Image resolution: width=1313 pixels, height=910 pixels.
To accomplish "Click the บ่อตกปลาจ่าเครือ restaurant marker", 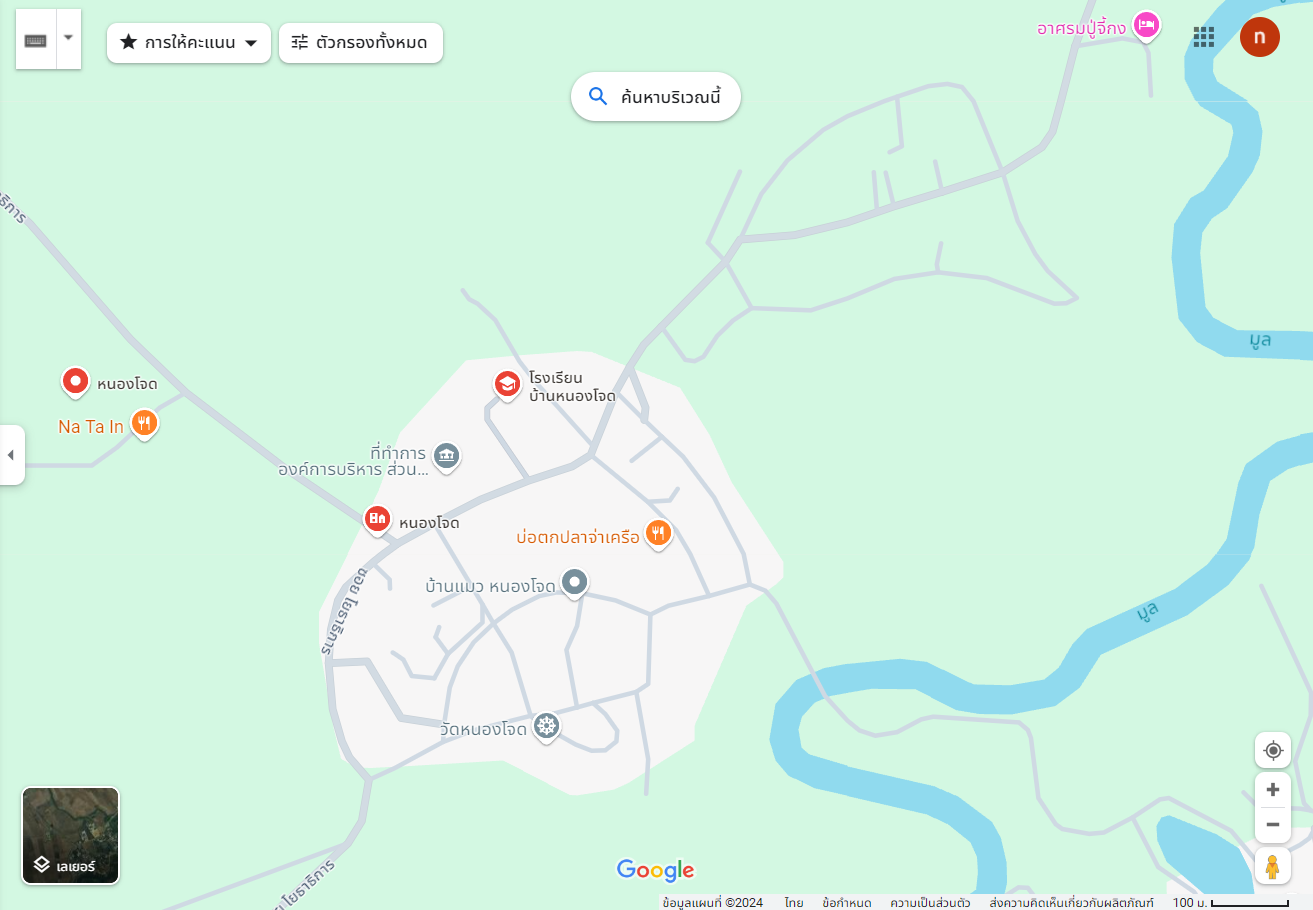I will (657, 534).
